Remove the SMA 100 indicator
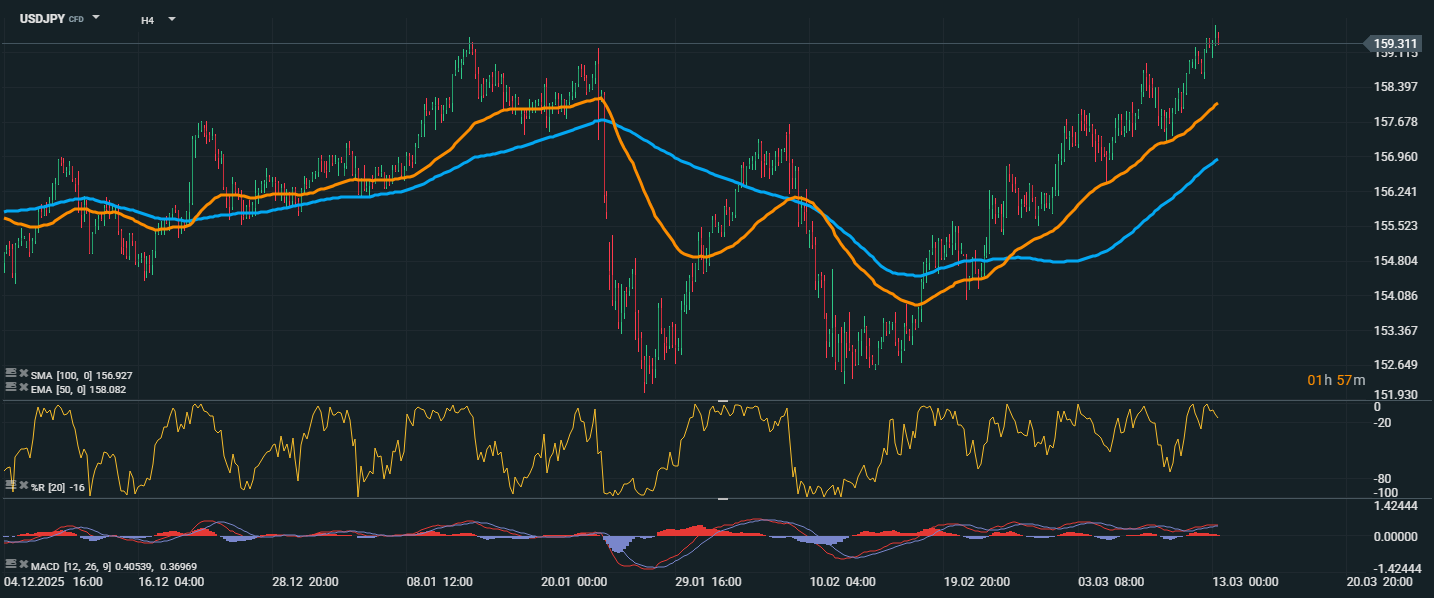This screenshot has width=1434, height=598. [23, 374]
